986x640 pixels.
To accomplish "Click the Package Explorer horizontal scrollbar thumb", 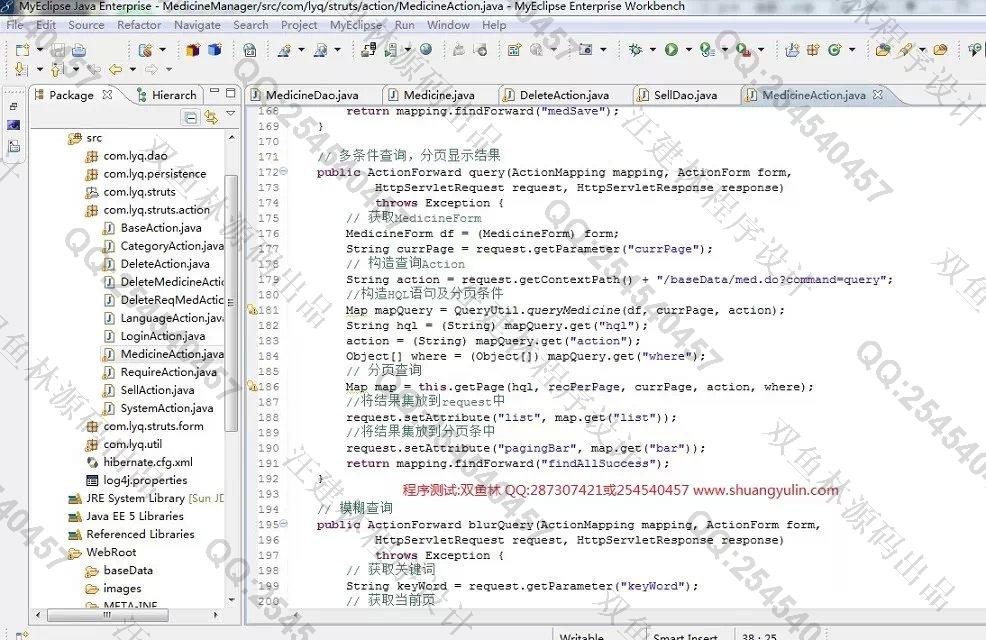I will [x=108, y=615].
